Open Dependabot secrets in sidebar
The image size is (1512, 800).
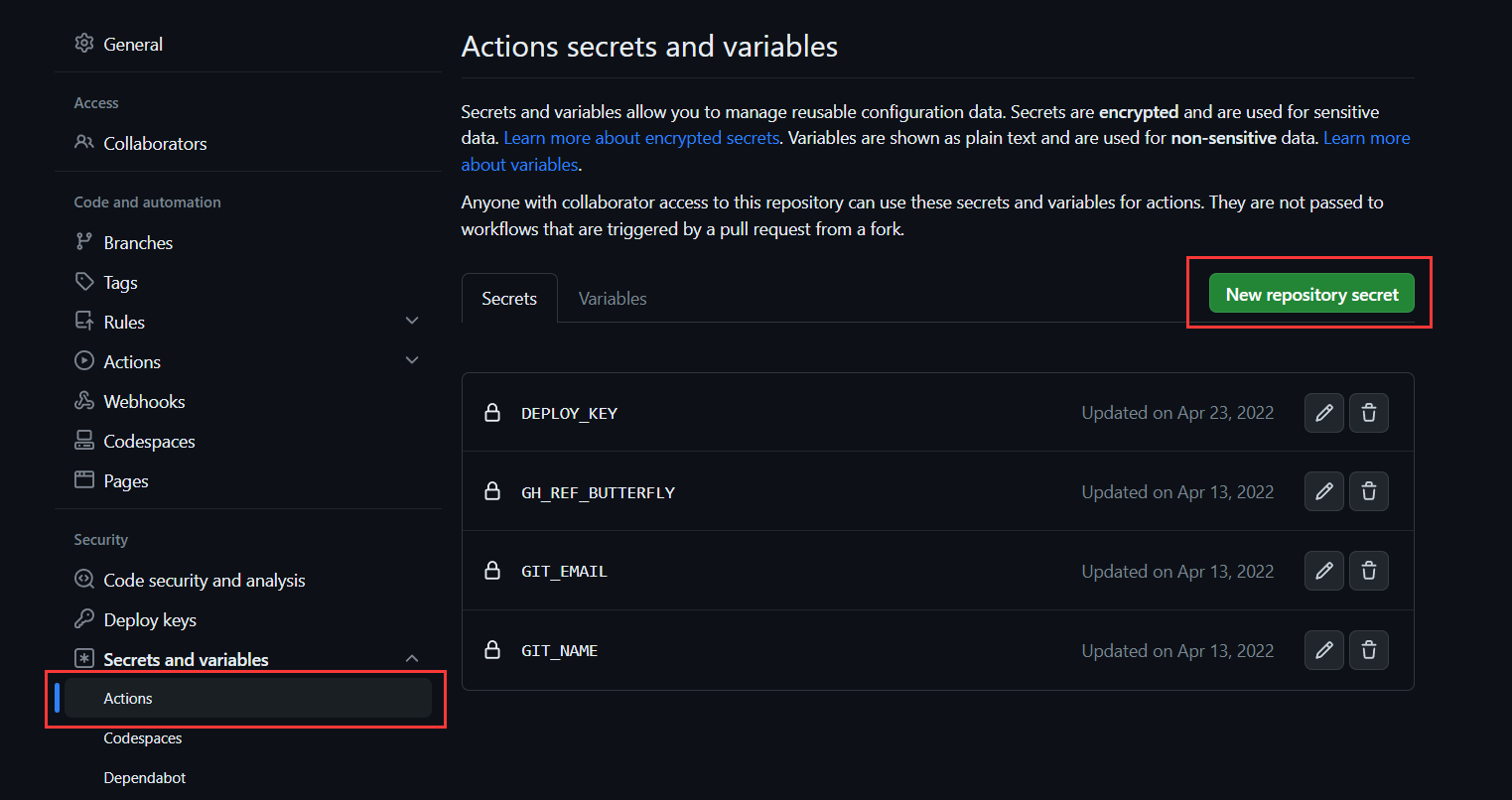point(145,778)
